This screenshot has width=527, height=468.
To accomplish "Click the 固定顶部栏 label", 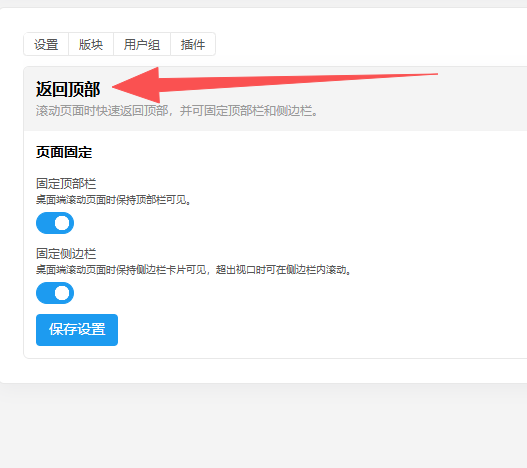I will [66, 184].
